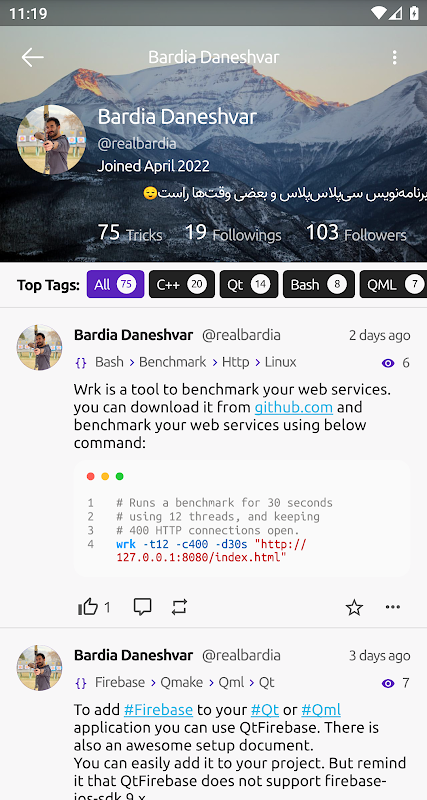Go back using the arrow icon
427x800 pixels.
click(x=32, y=57)
